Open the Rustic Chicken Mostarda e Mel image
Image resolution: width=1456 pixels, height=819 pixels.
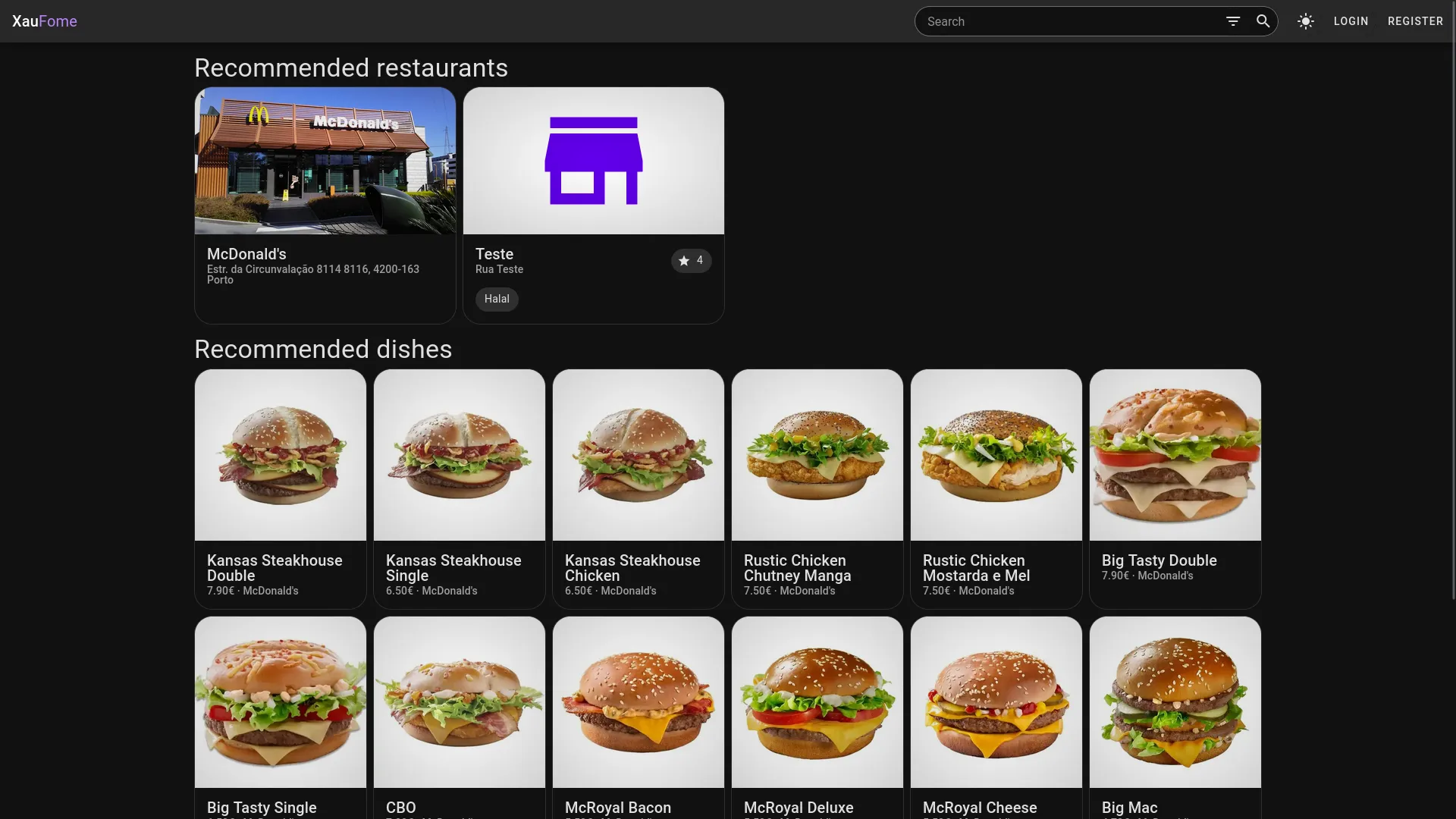pyautogui.click(x=996, y=455)
